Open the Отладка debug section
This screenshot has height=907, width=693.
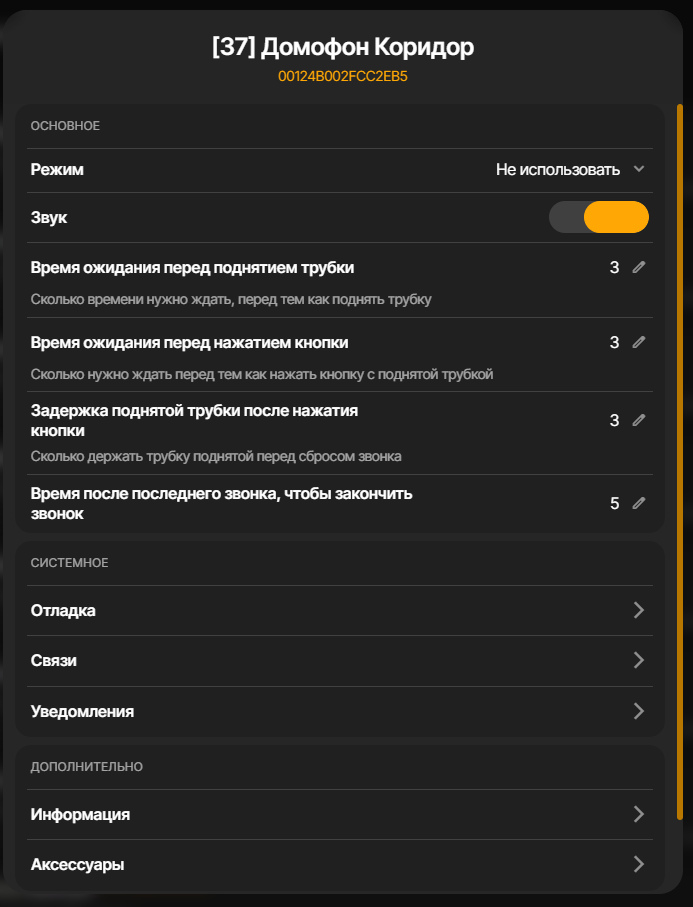[x=340, y=610]
